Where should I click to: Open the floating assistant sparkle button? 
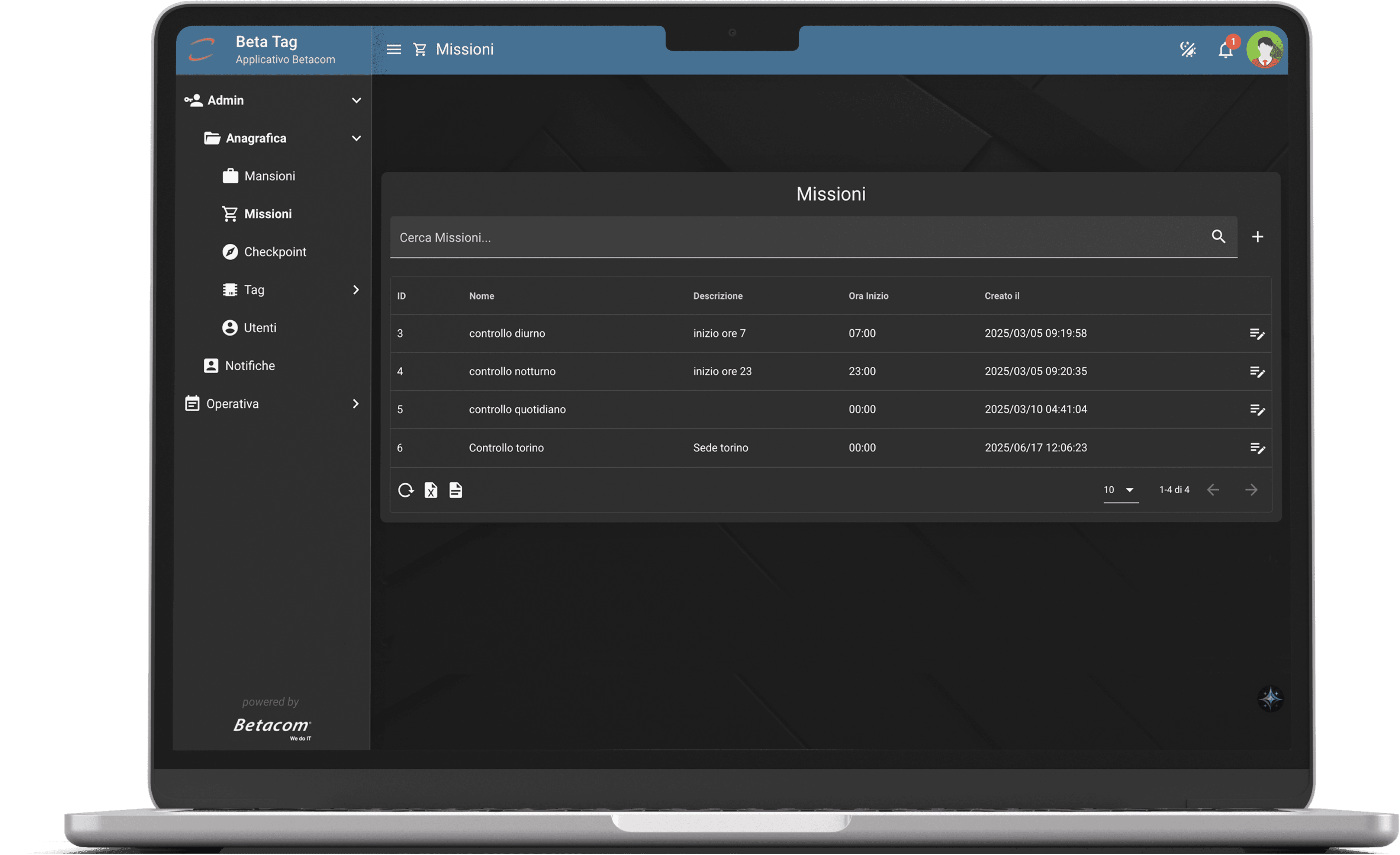point(1271,698)
